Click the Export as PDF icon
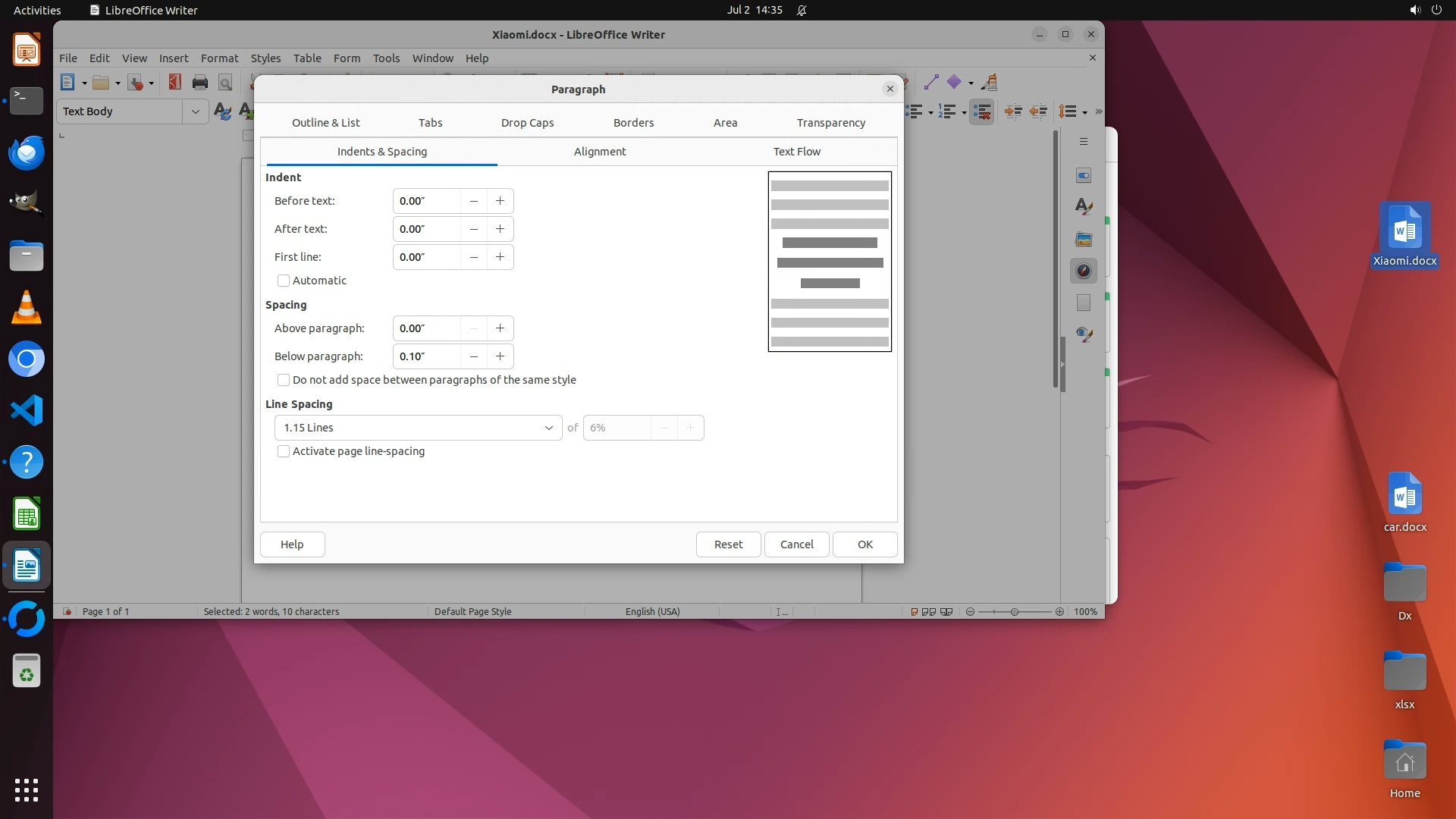This screenshot has height=819, width=1456. [x=175, y=83]
